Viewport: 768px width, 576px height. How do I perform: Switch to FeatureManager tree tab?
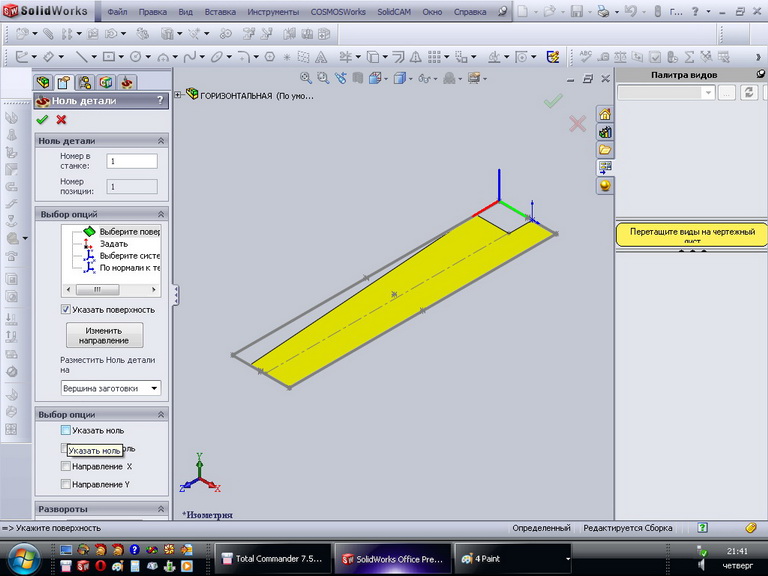[x=43, y=82]
